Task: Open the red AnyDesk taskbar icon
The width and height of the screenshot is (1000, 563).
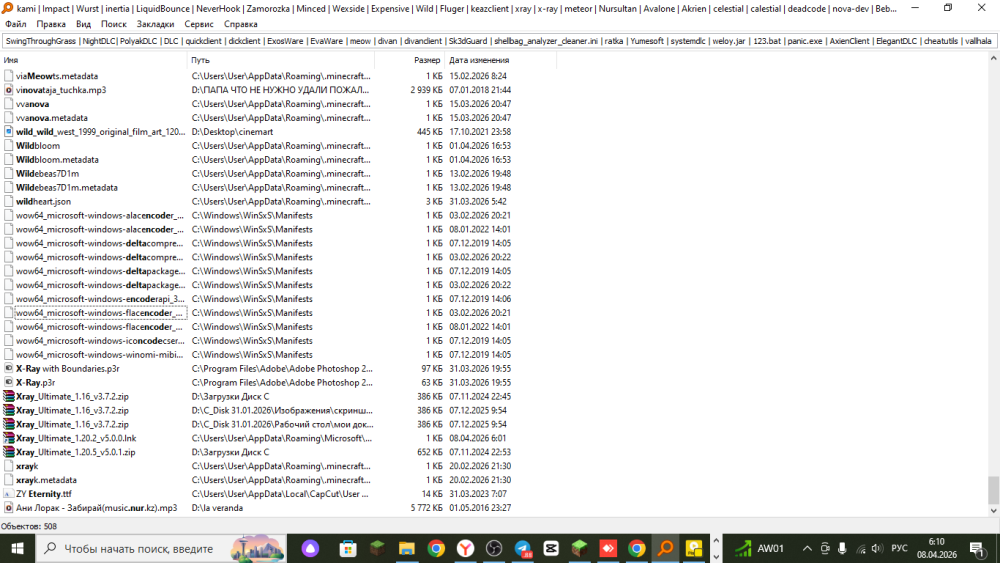Action: (608, 548)
